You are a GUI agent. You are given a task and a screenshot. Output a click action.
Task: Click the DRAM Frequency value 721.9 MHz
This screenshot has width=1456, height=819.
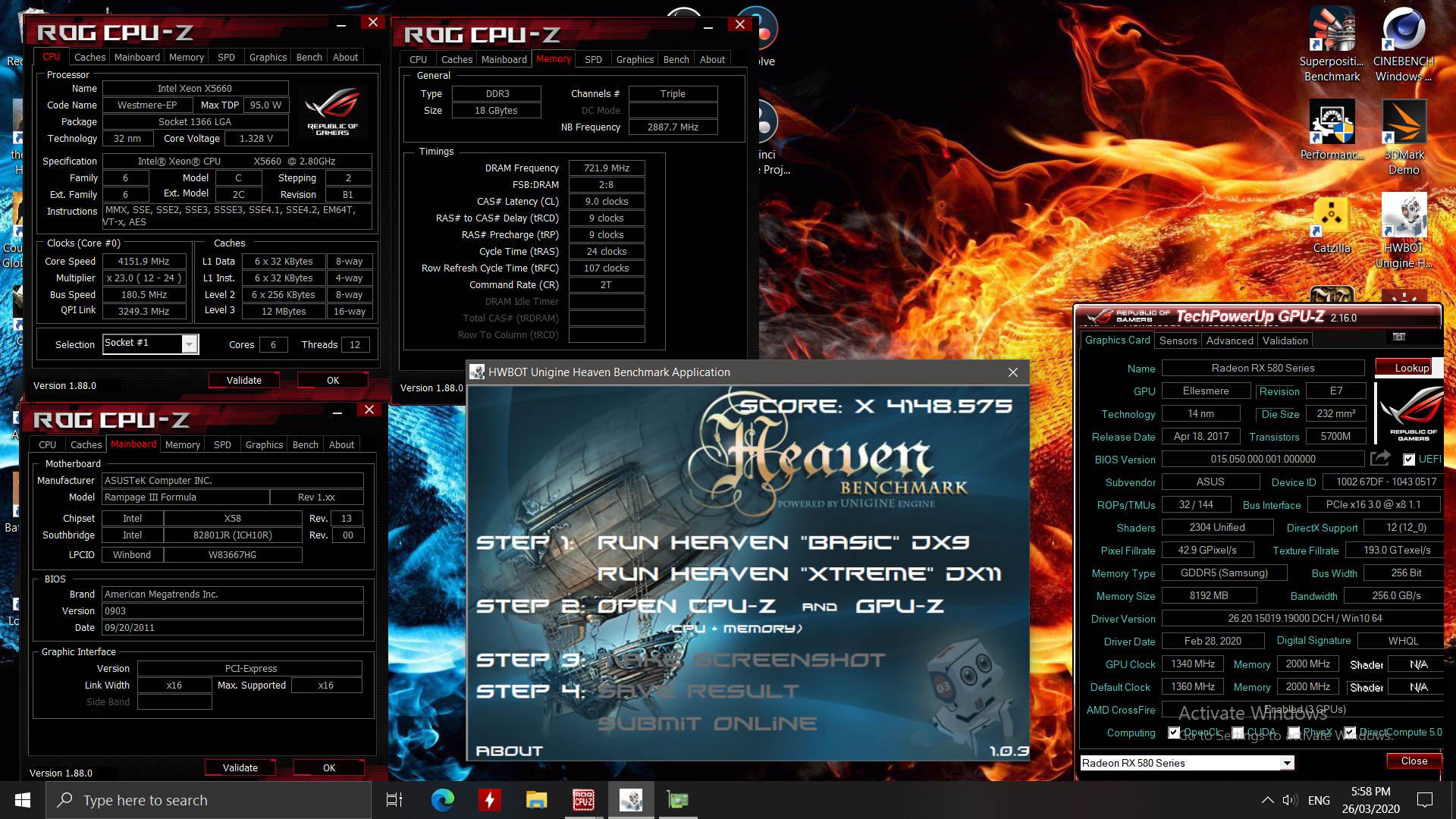(607, 168)
